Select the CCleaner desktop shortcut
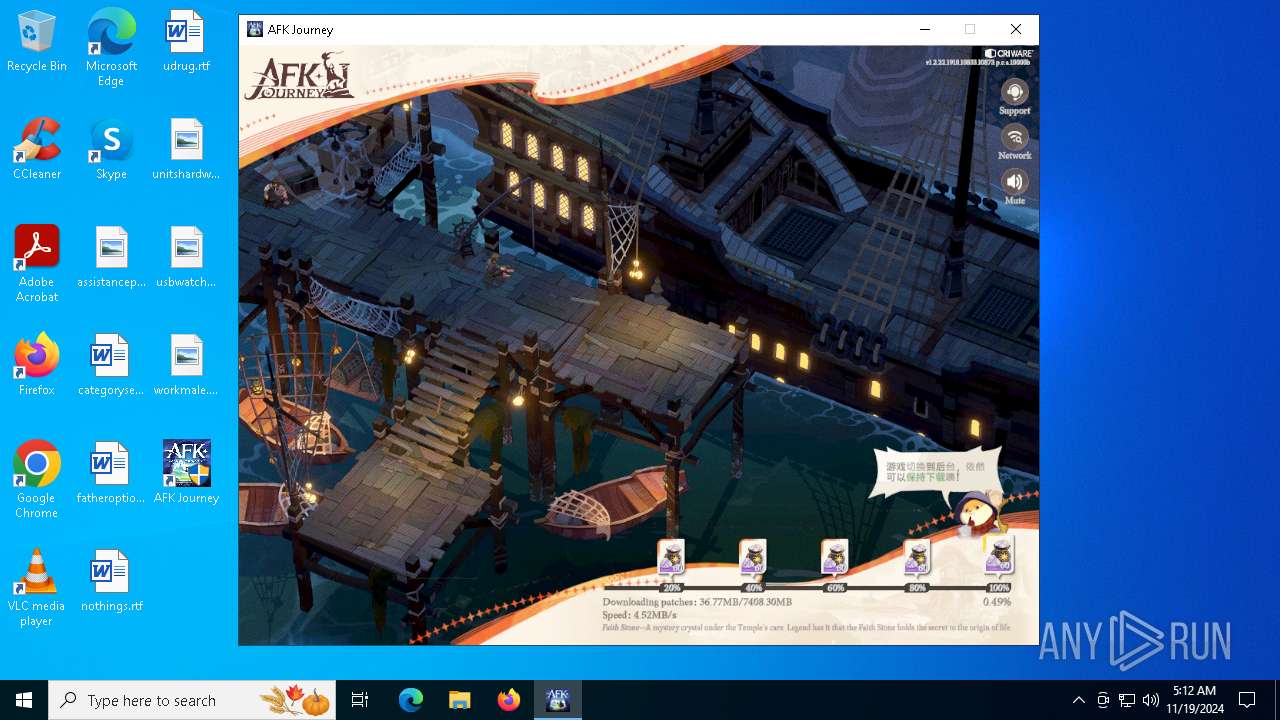This screenshot has width=1280, height=720. tap(37, 150)
